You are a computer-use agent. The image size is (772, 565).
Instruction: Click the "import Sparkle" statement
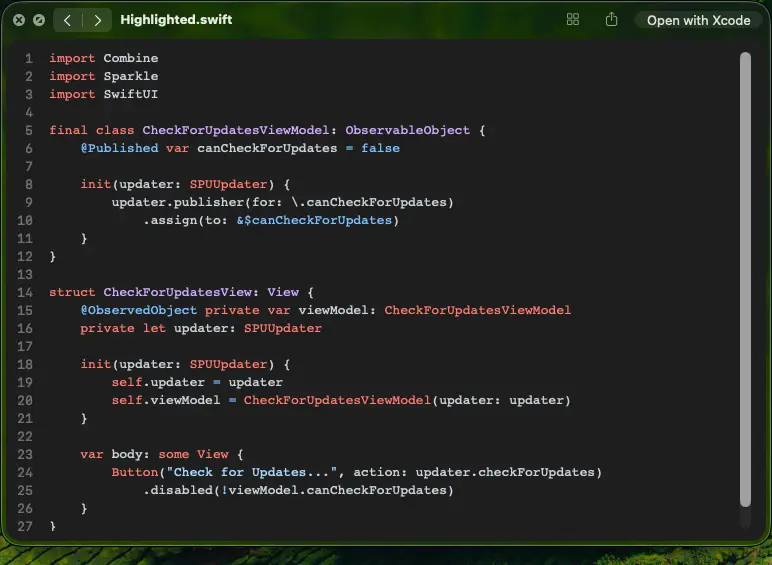[x=103, y=76]
